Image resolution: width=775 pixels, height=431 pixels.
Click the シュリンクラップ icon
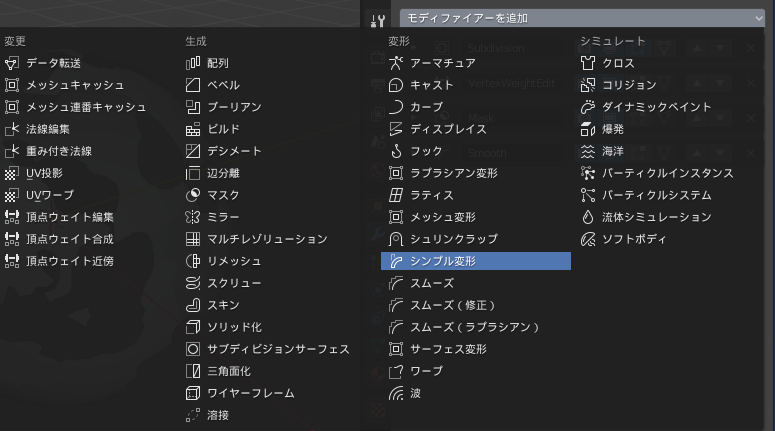click(396, 239)
